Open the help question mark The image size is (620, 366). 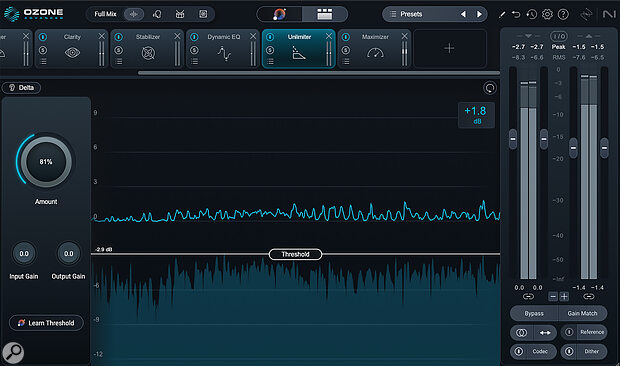(563, 15)
